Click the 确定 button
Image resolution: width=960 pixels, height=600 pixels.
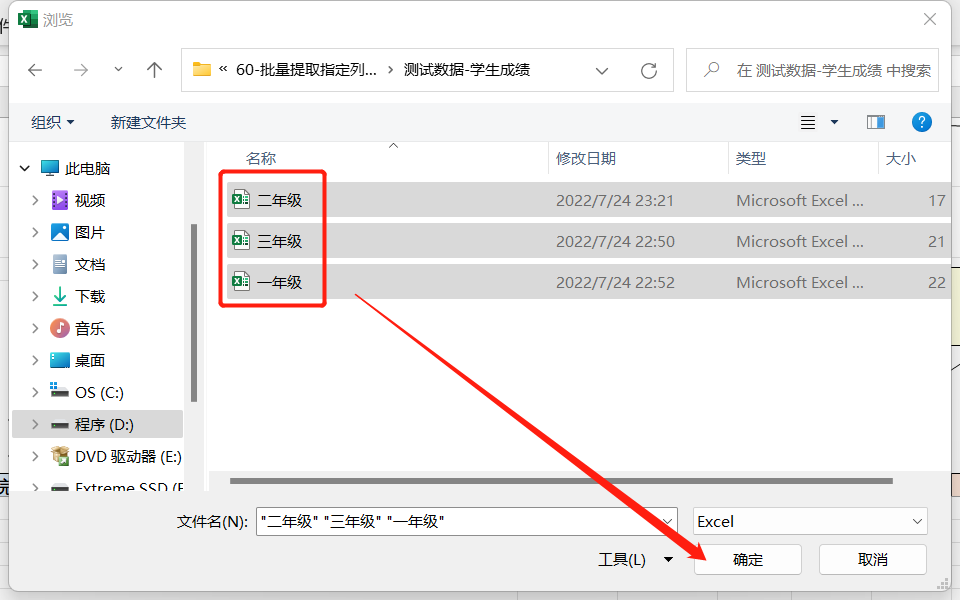(748, 560)
